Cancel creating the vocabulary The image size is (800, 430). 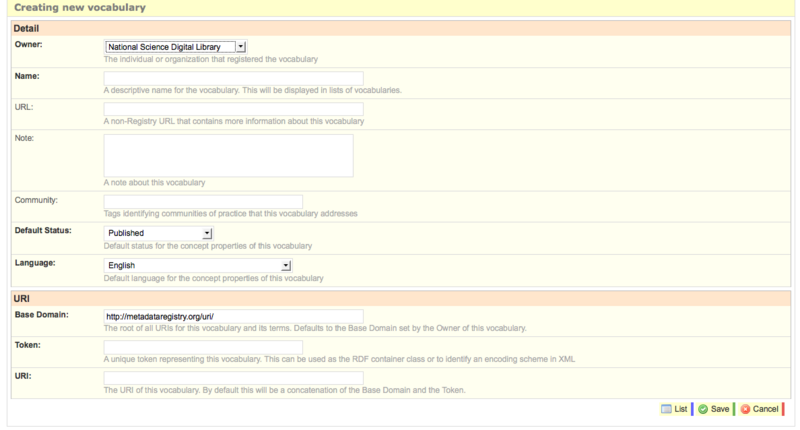(760, 409)
